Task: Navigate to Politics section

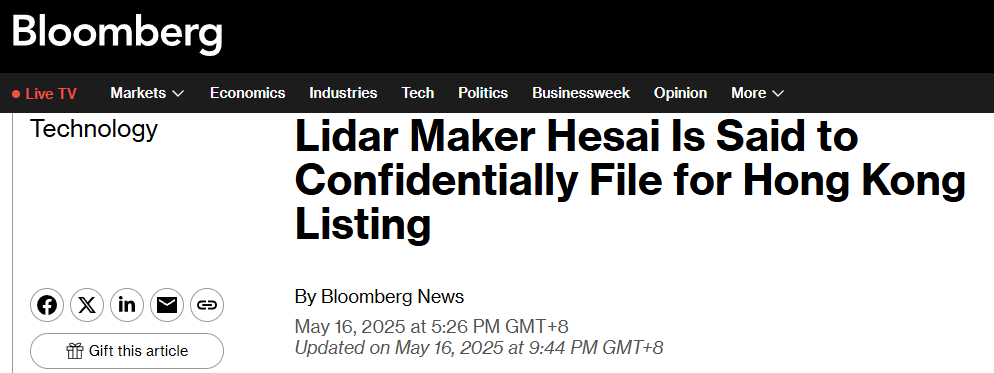Action: [483, 93]
